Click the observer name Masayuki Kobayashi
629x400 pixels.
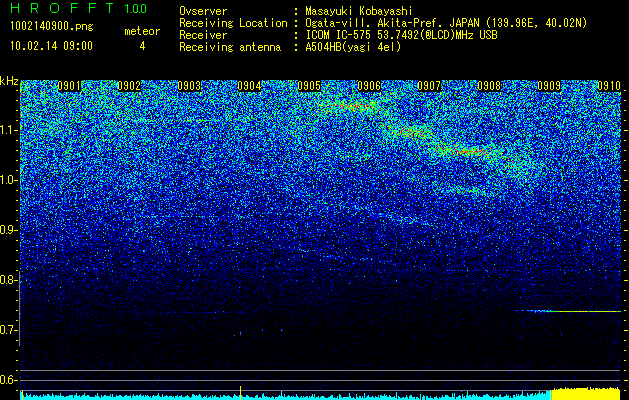pos(359,11)
